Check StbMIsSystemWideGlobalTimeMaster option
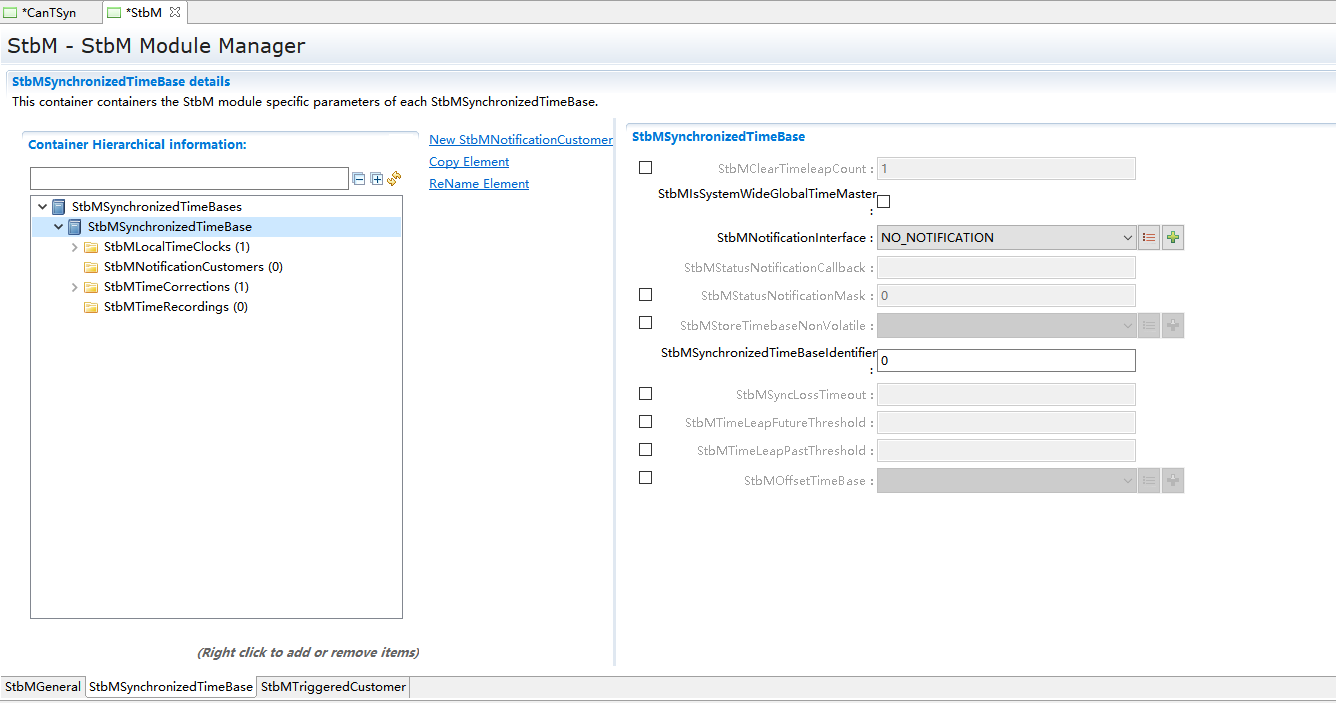Viewport: 1336px width, 703px height. [x=883, y=201]
